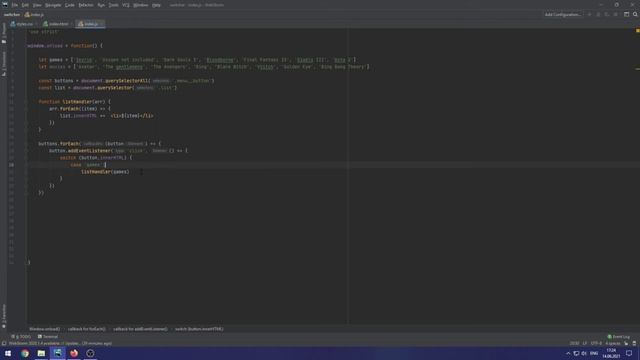Open the Navigate menu
This screenshot has width=640, height=360.
tap(53, 5)
